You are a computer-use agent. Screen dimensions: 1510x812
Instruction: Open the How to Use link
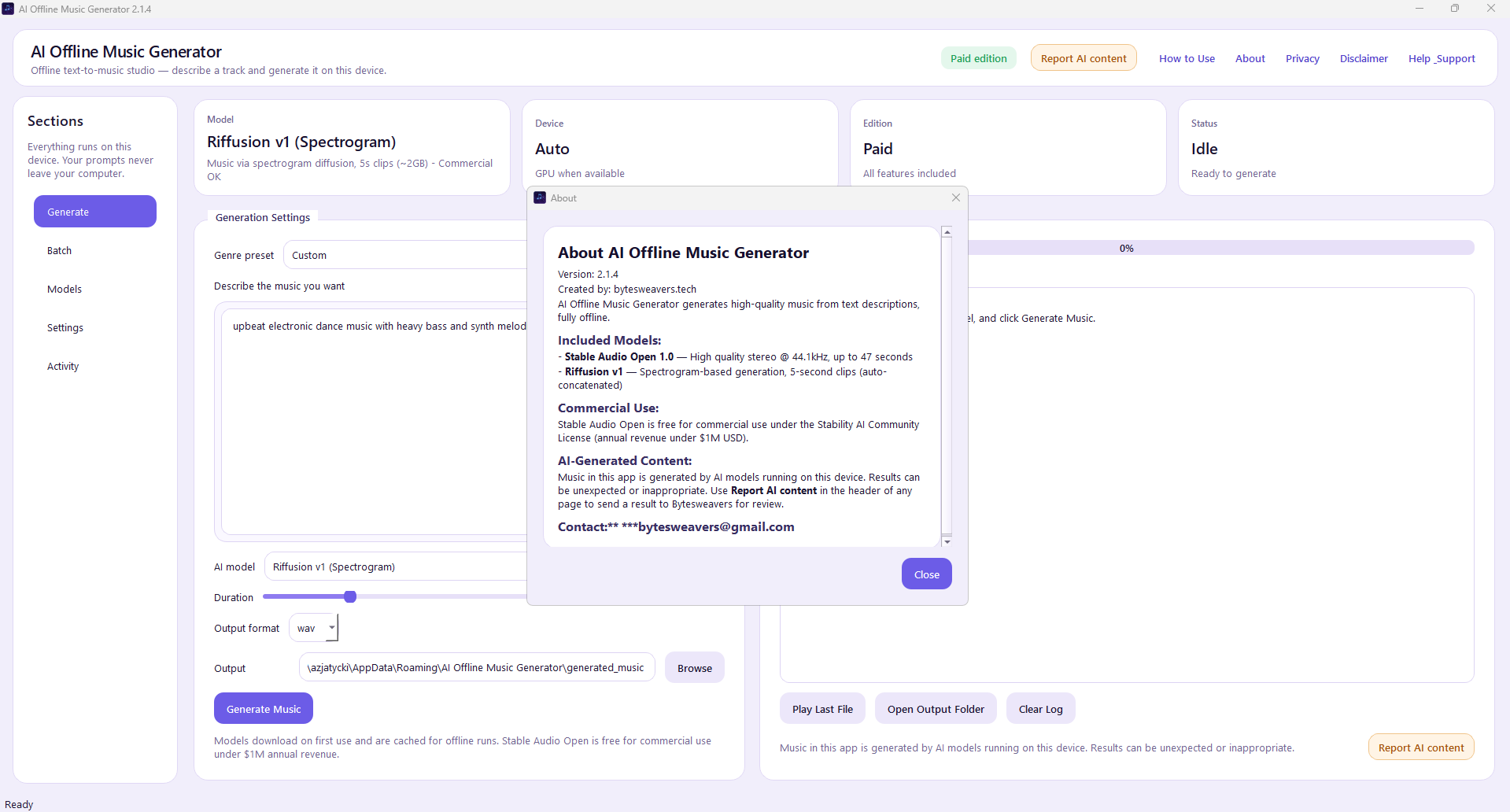[1187, 58]
